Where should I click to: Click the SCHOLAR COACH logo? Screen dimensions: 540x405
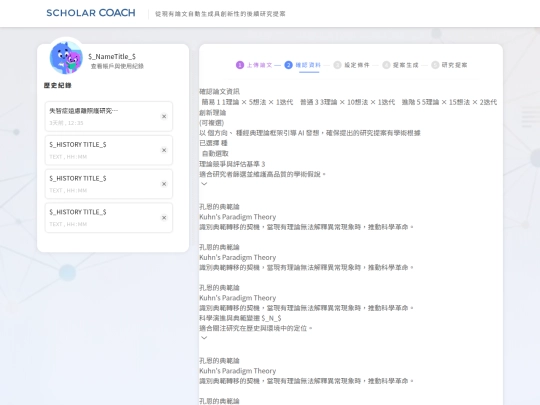(91, 13)
